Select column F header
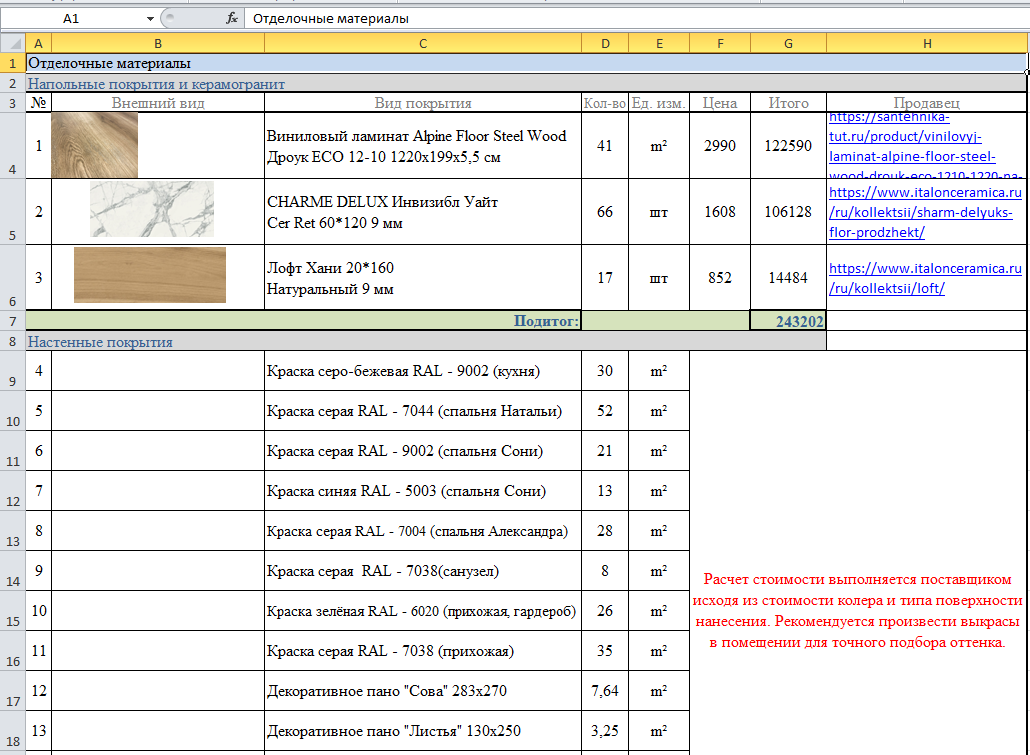Image resolution: width=1030 pixels, height=755 pixels. point(720,43)
